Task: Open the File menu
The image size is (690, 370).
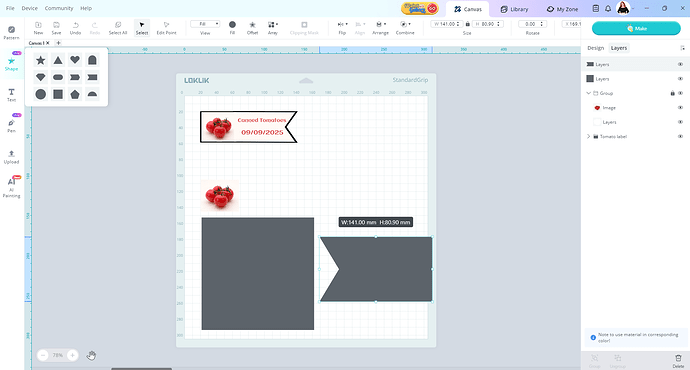Action: click(10, 8)
